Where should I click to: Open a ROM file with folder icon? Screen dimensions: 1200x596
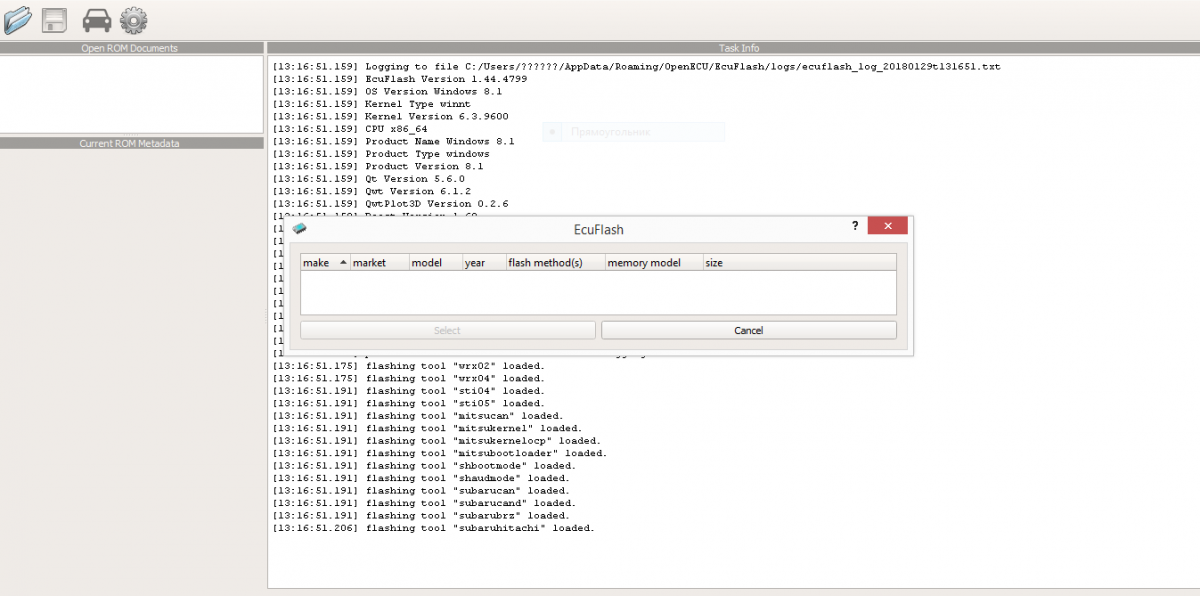(x=17, y=19)
